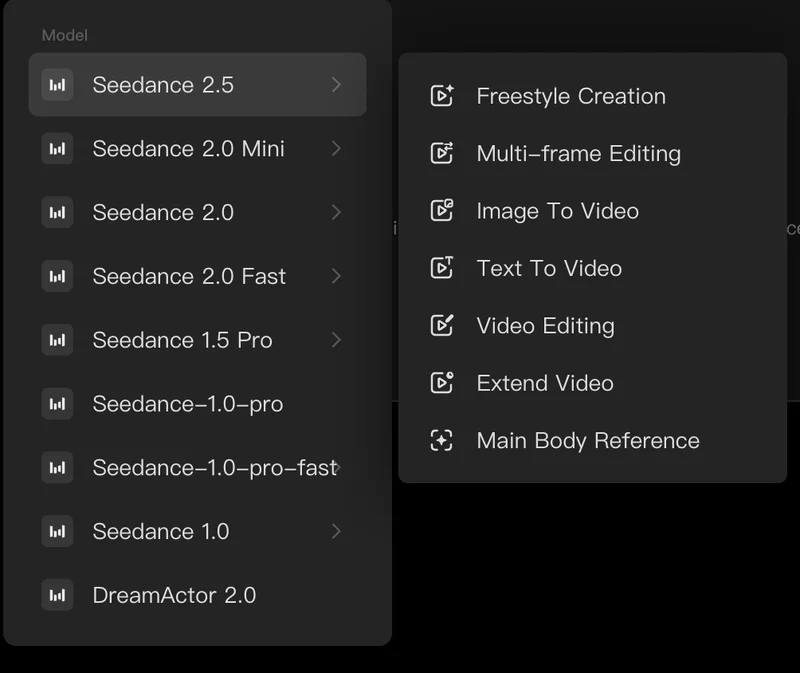
Task: Click the Freestyle Creation sparkle video icon
Action: pyautogui.click(x=442, y=95)
